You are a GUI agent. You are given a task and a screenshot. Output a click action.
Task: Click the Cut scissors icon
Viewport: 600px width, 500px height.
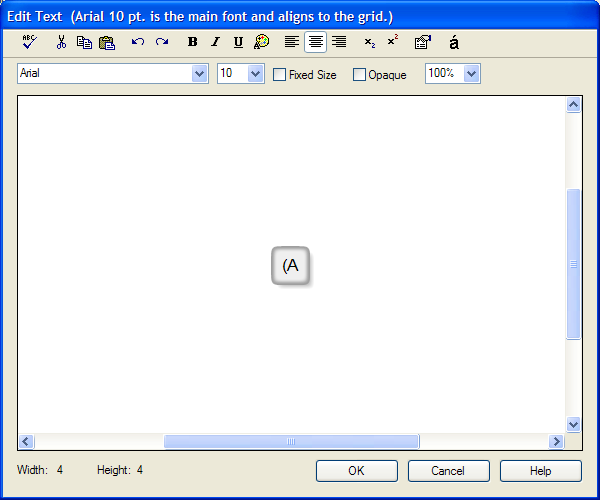pyautogui.click(x=61, y=42)
